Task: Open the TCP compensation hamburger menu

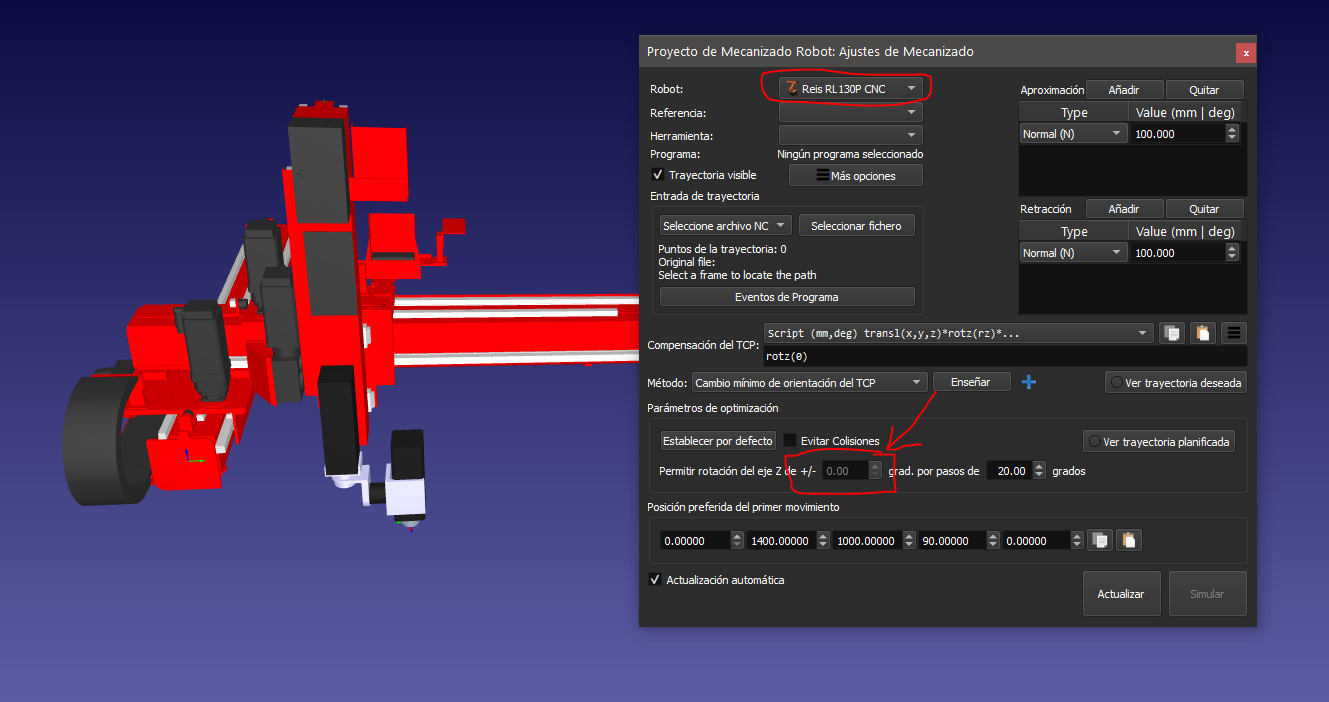Action: pyautogui.click(x=1234, y=333)
